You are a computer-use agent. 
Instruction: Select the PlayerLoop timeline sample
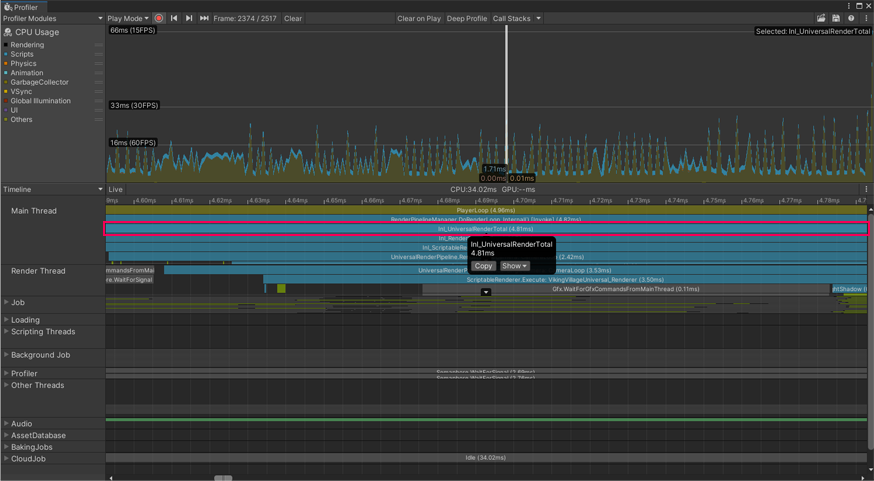point(486,210)
